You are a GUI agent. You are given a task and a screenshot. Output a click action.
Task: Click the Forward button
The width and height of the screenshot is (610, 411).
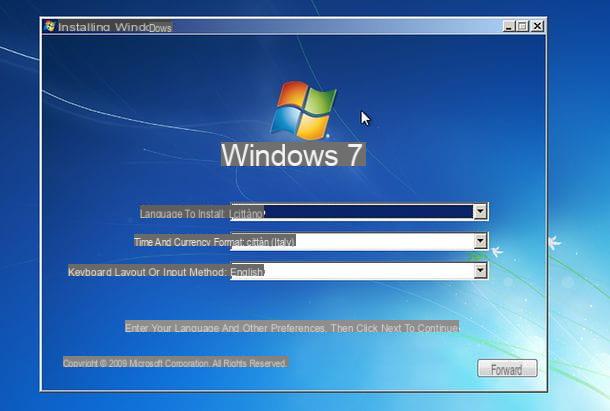tap(507, 368)
